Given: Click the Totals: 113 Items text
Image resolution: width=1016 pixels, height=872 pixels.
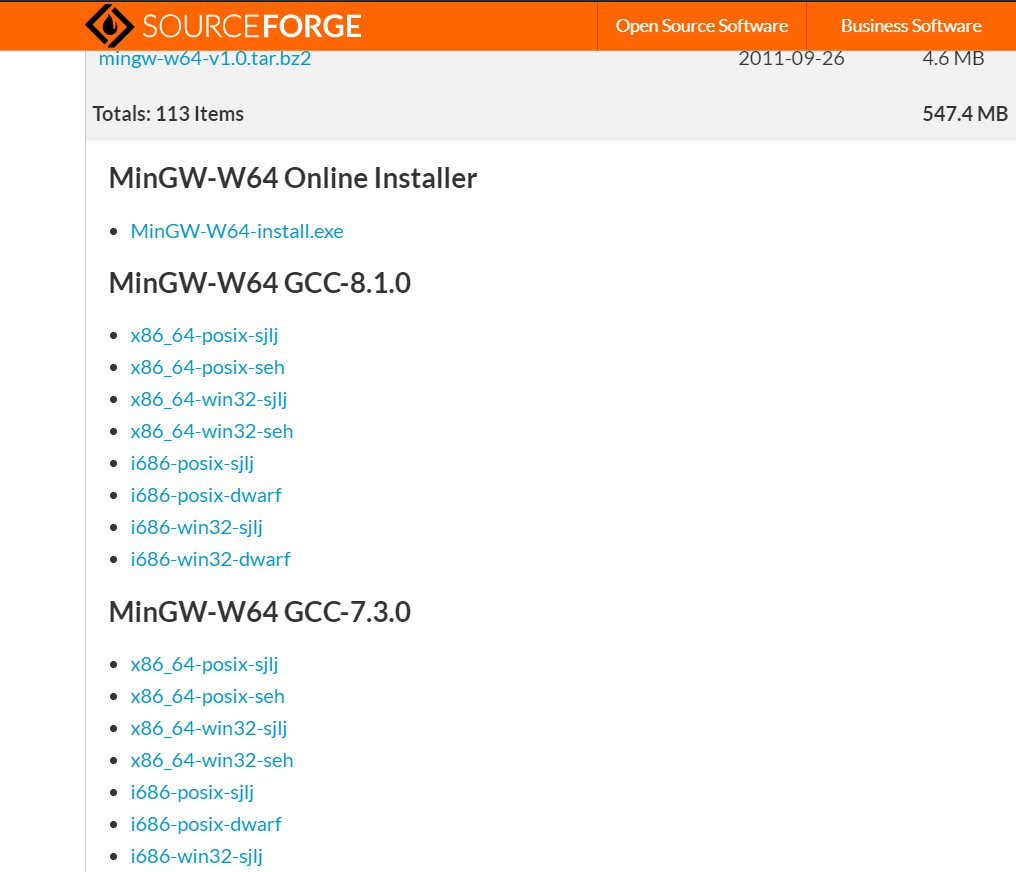Looking at the screenshot, I should 168,114.
